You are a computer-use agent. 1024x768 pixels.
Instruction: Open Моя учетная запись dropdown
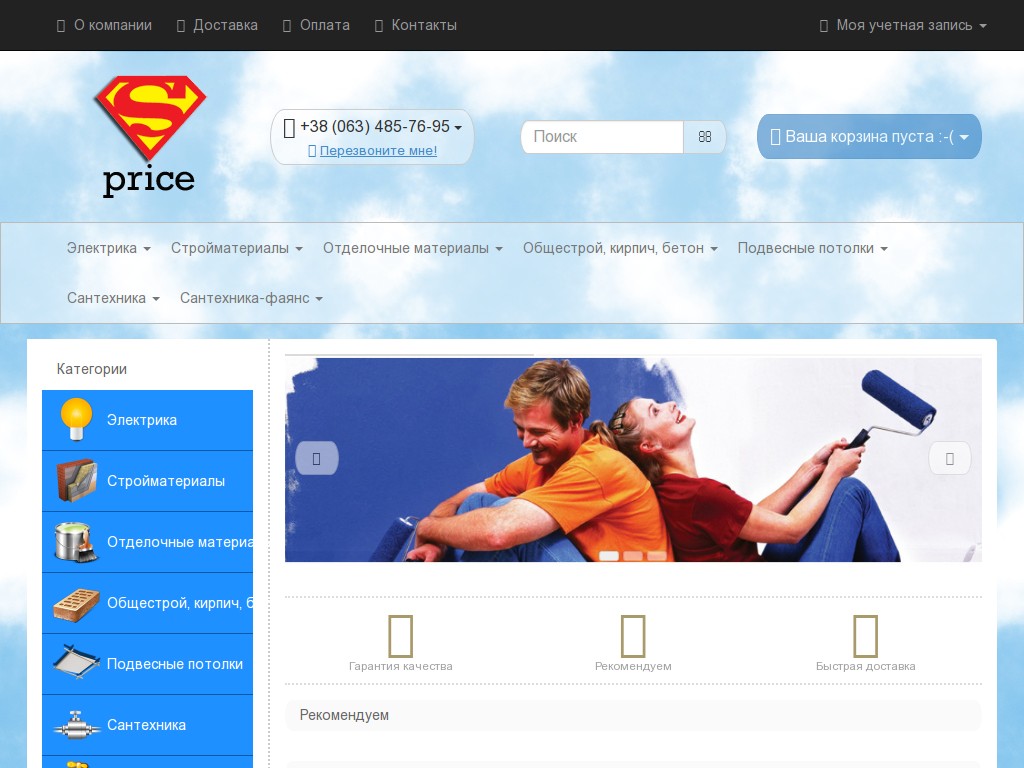point(903,25)
